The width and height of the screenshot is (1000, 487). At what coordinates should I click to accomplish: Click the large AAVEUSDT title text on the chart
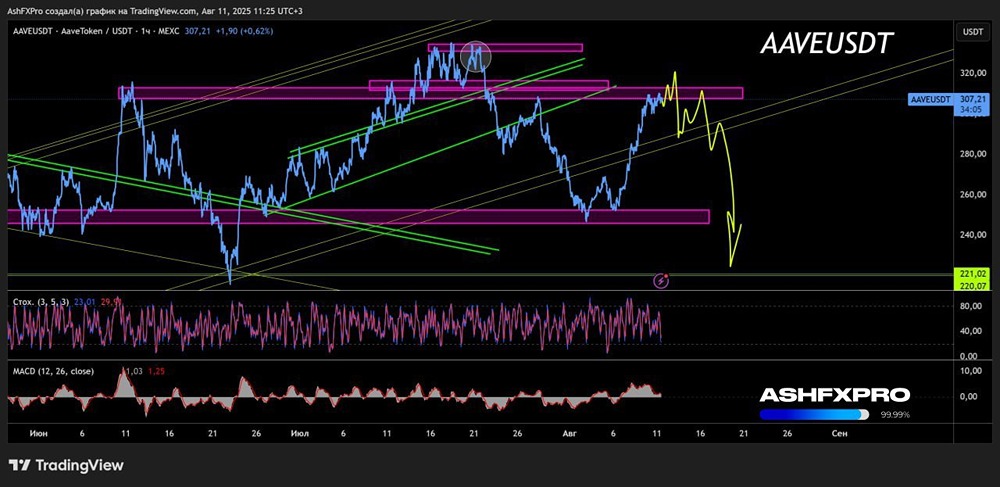tap(826, 44)
